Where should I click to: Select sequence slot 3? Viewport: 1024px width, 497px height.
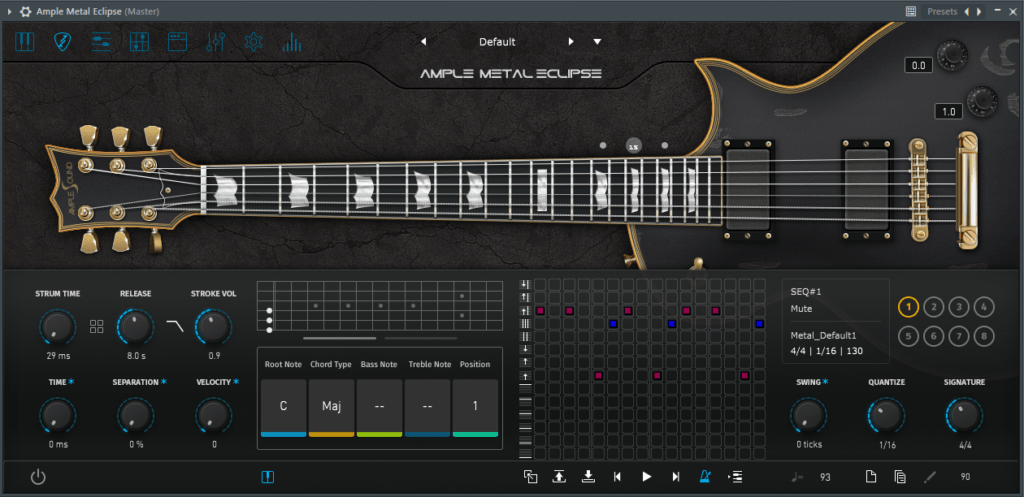(959, 306)
